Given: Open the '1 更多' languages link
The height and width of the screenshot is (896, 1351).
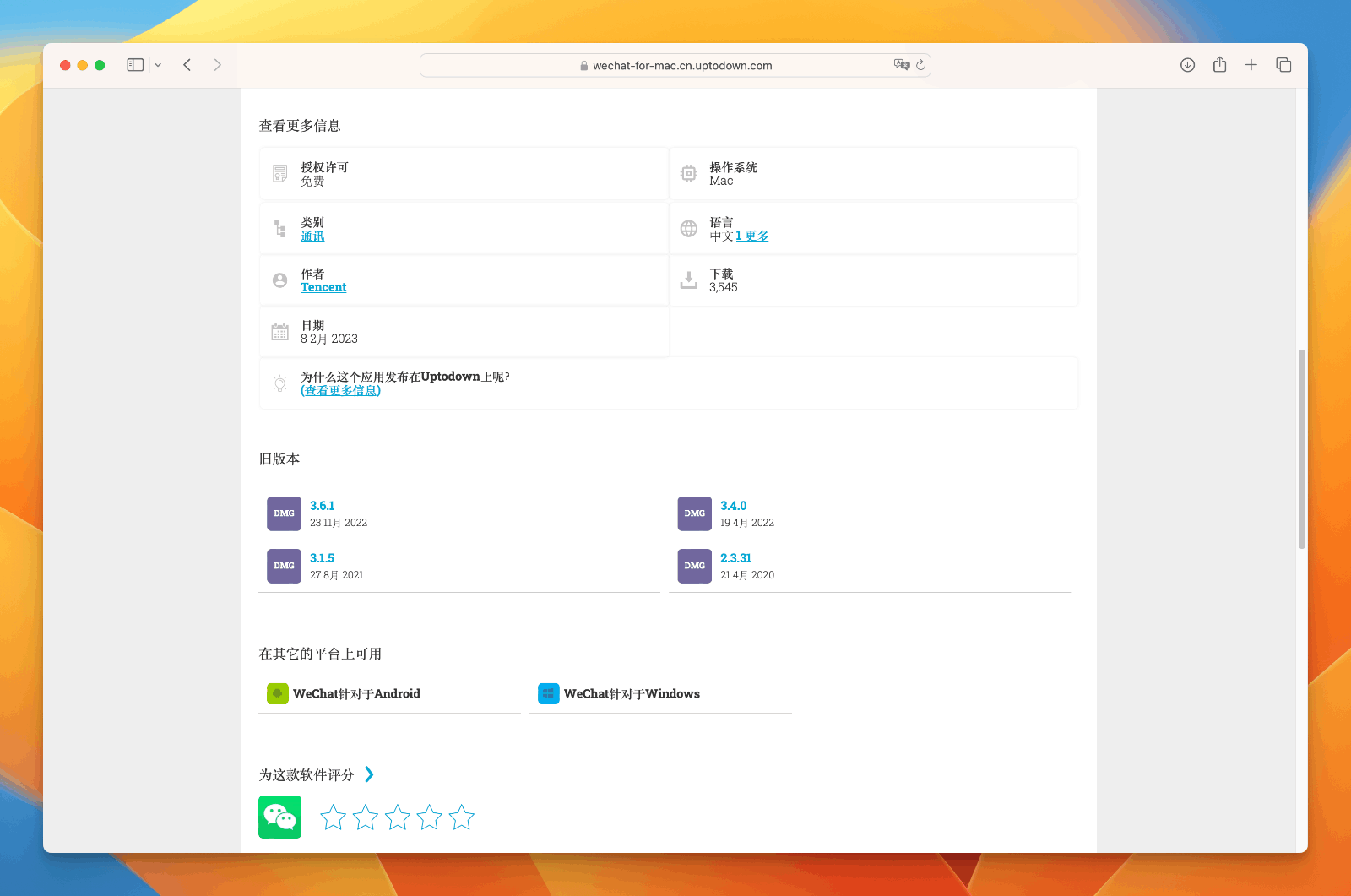Looking at the screenshot, I should click(x=751, y=236).
